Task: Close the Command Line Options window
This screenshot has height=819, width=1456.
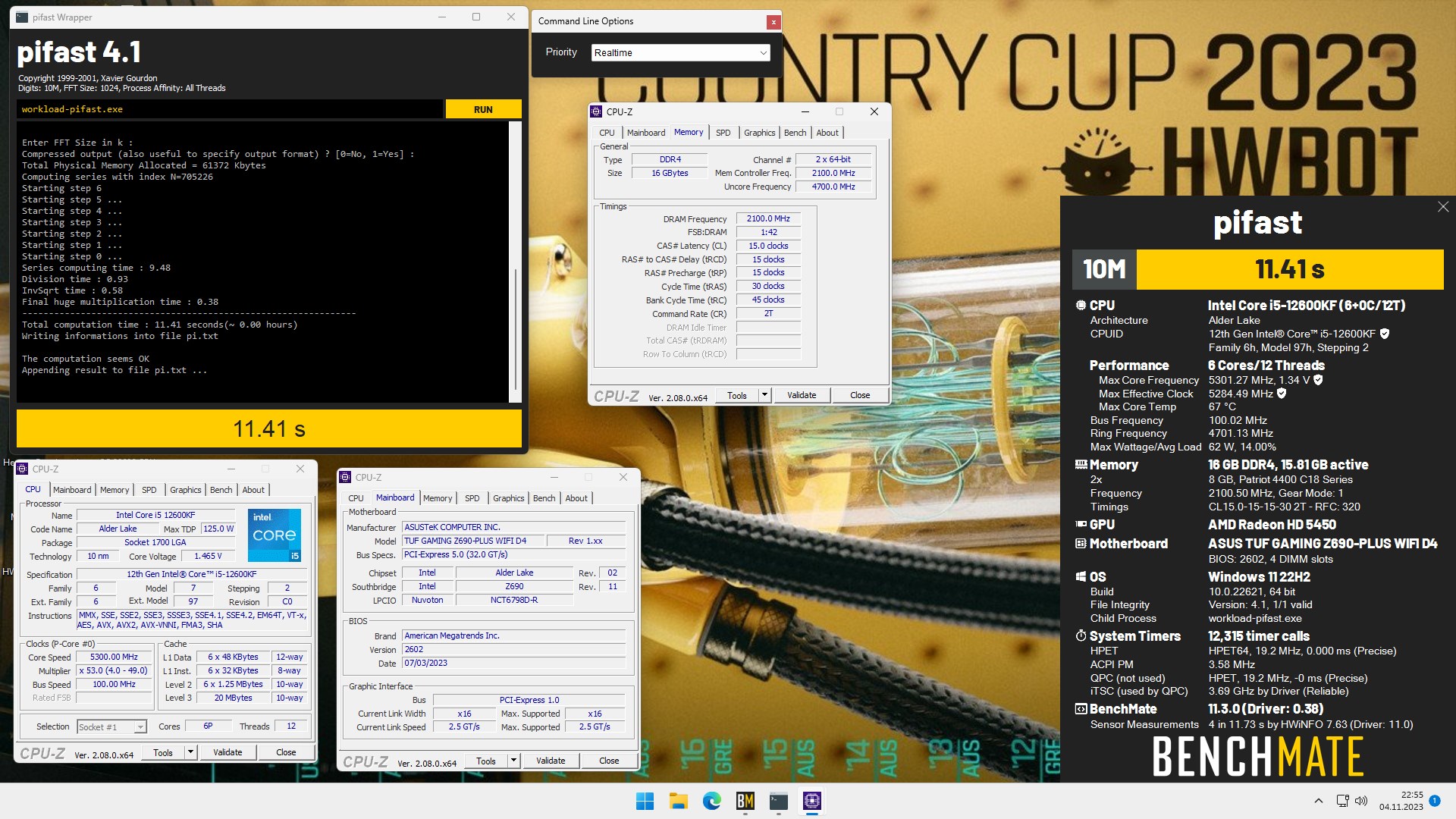Action: coord(773,22)
